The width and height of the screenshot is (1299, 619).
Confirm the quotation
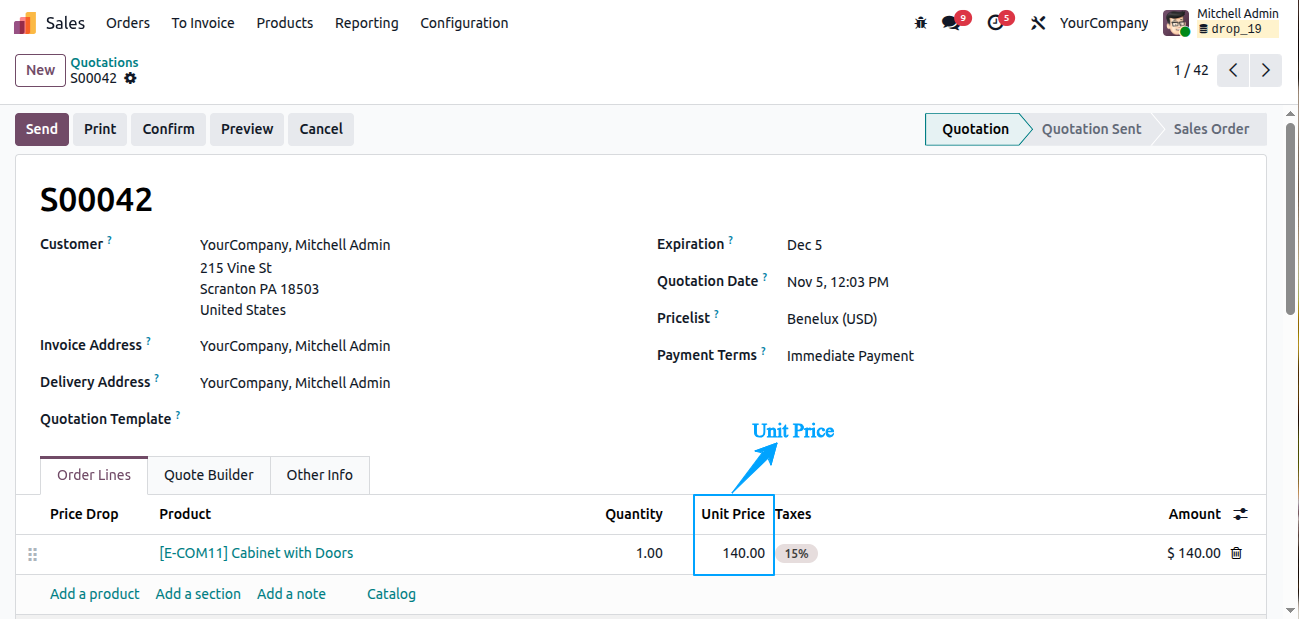[169, 129]
